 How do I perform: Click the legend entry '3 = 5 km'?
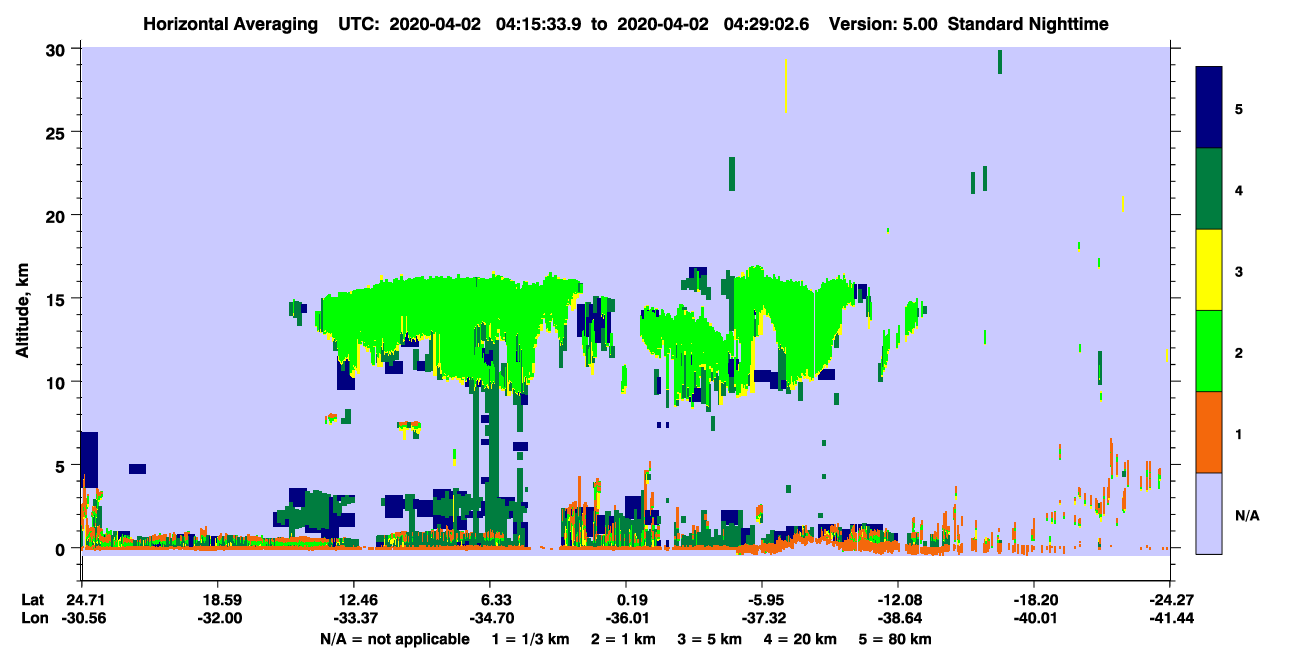point(709,639)
